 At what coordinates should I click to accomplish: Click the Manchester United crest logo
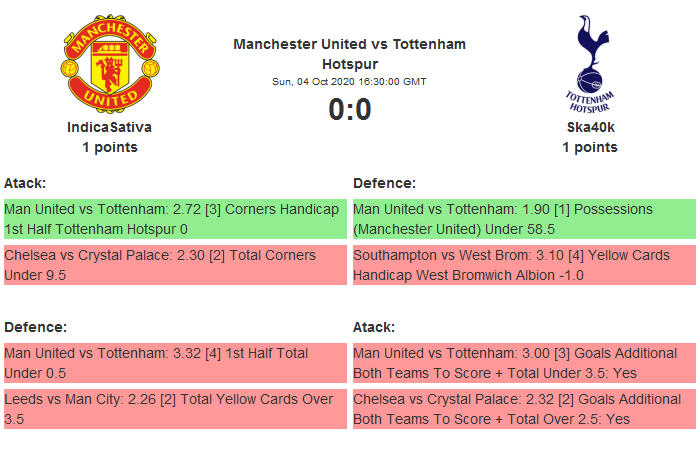(109, 65)
